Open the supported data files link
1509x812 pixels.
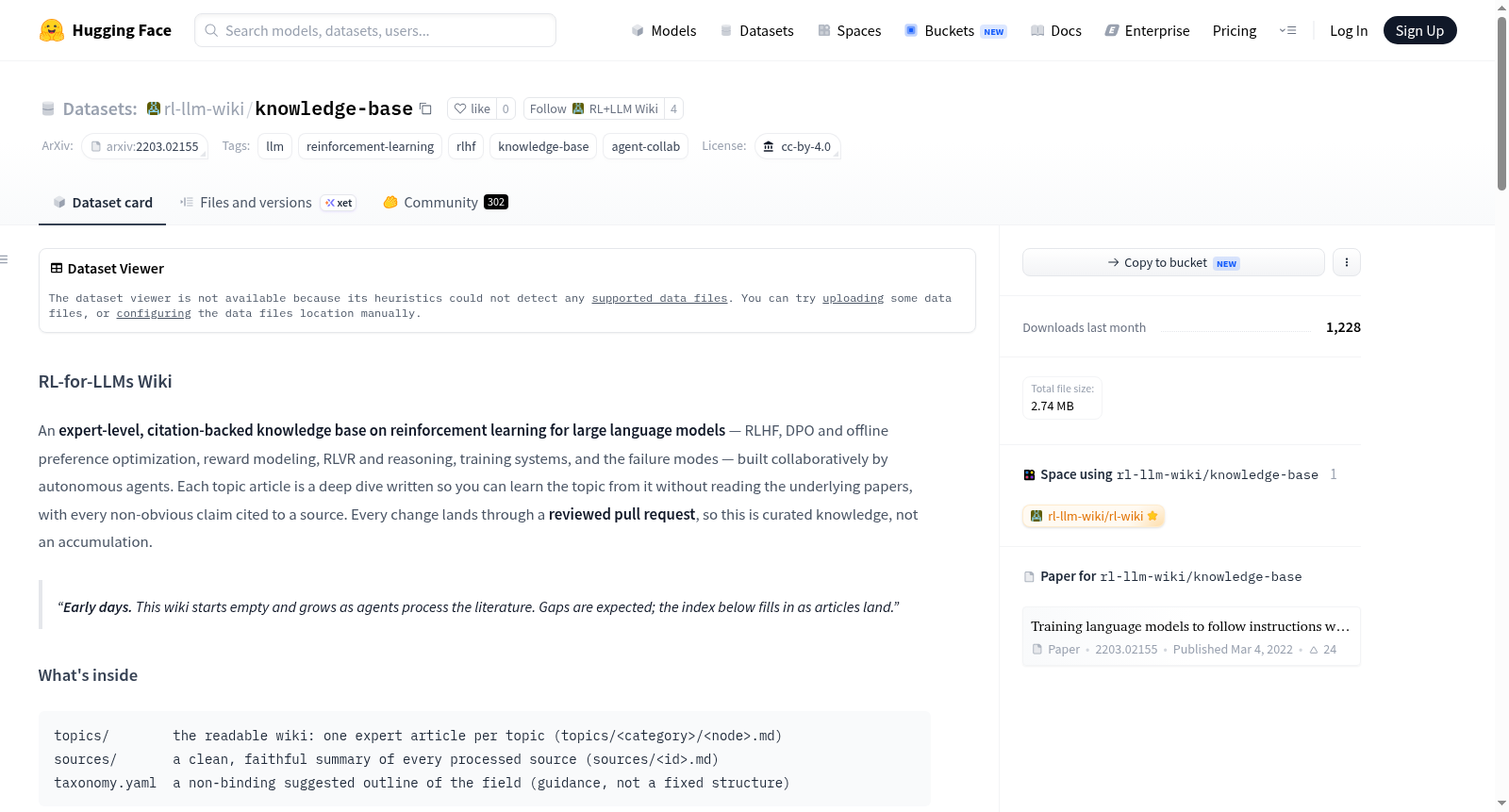(x=659, y=298)
